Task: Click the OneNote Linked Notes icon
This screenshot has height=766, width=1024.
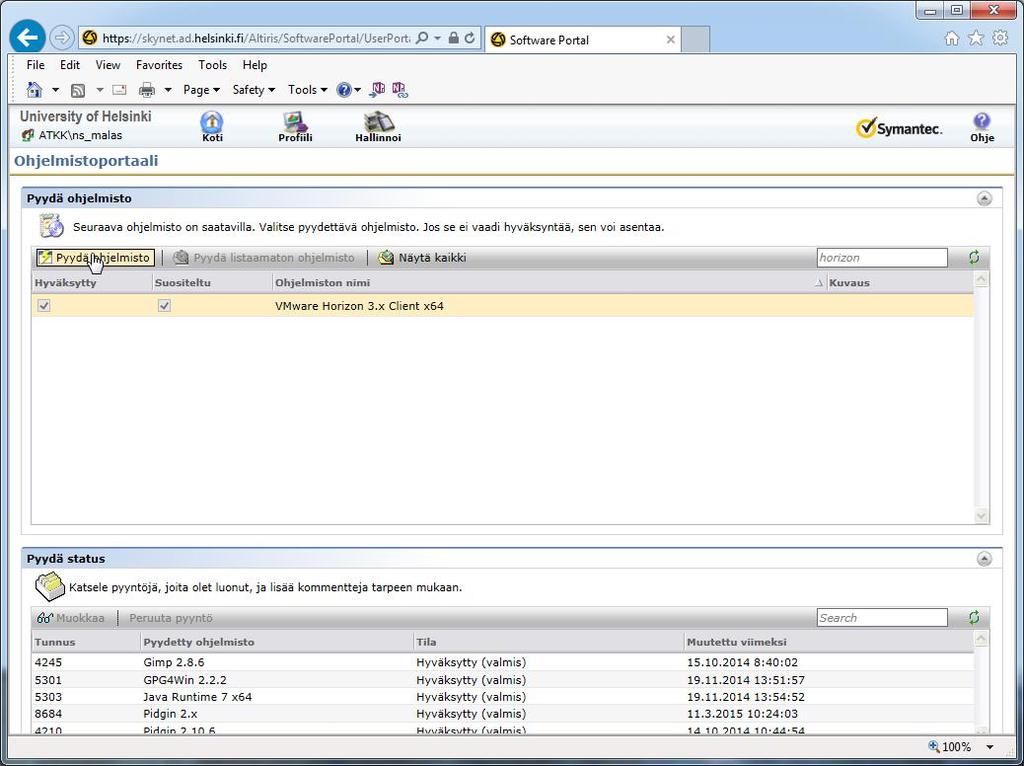Action: coord(400,89)
